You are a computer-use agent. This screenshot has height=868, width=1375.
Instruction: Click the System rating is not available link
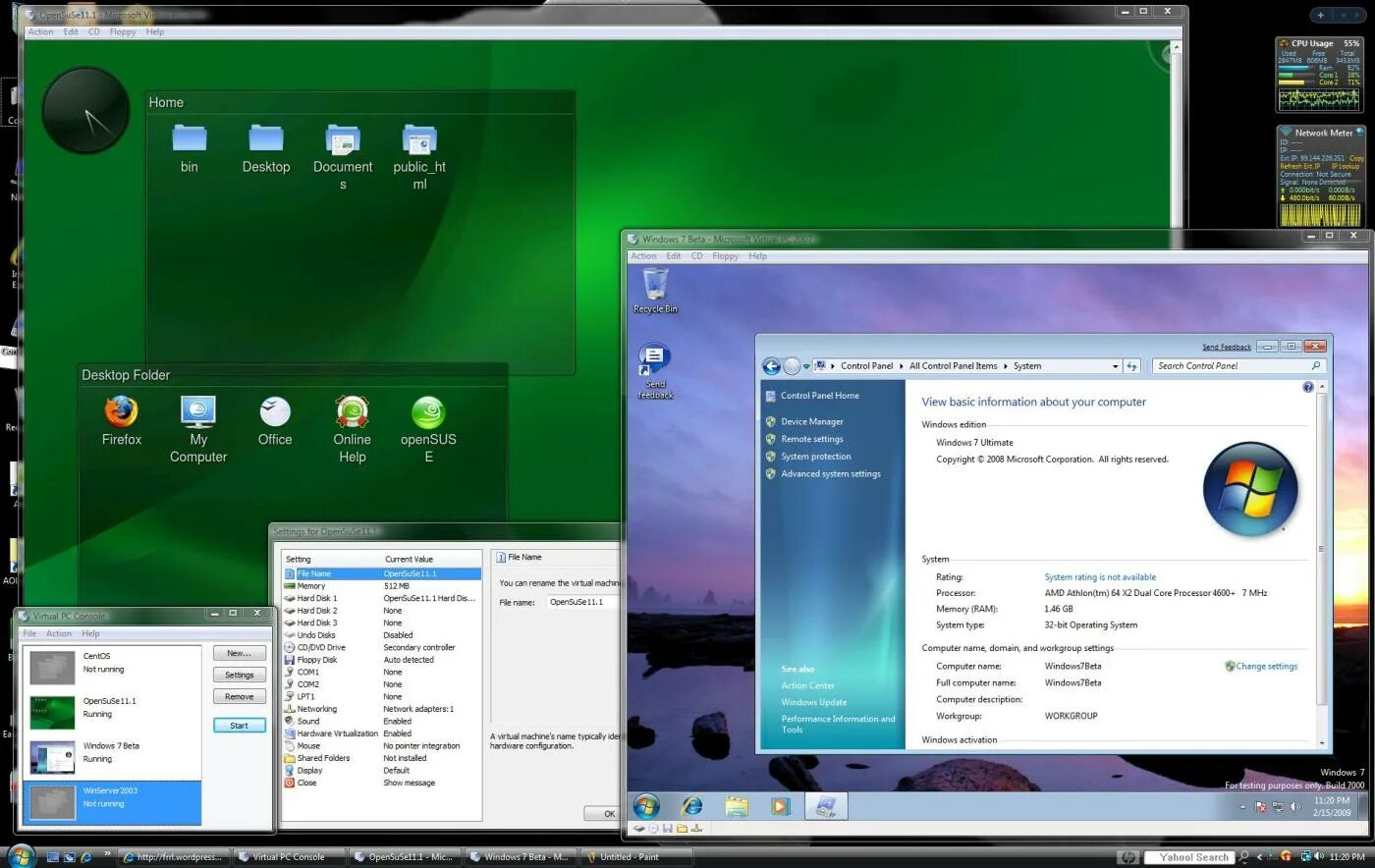1100,577
